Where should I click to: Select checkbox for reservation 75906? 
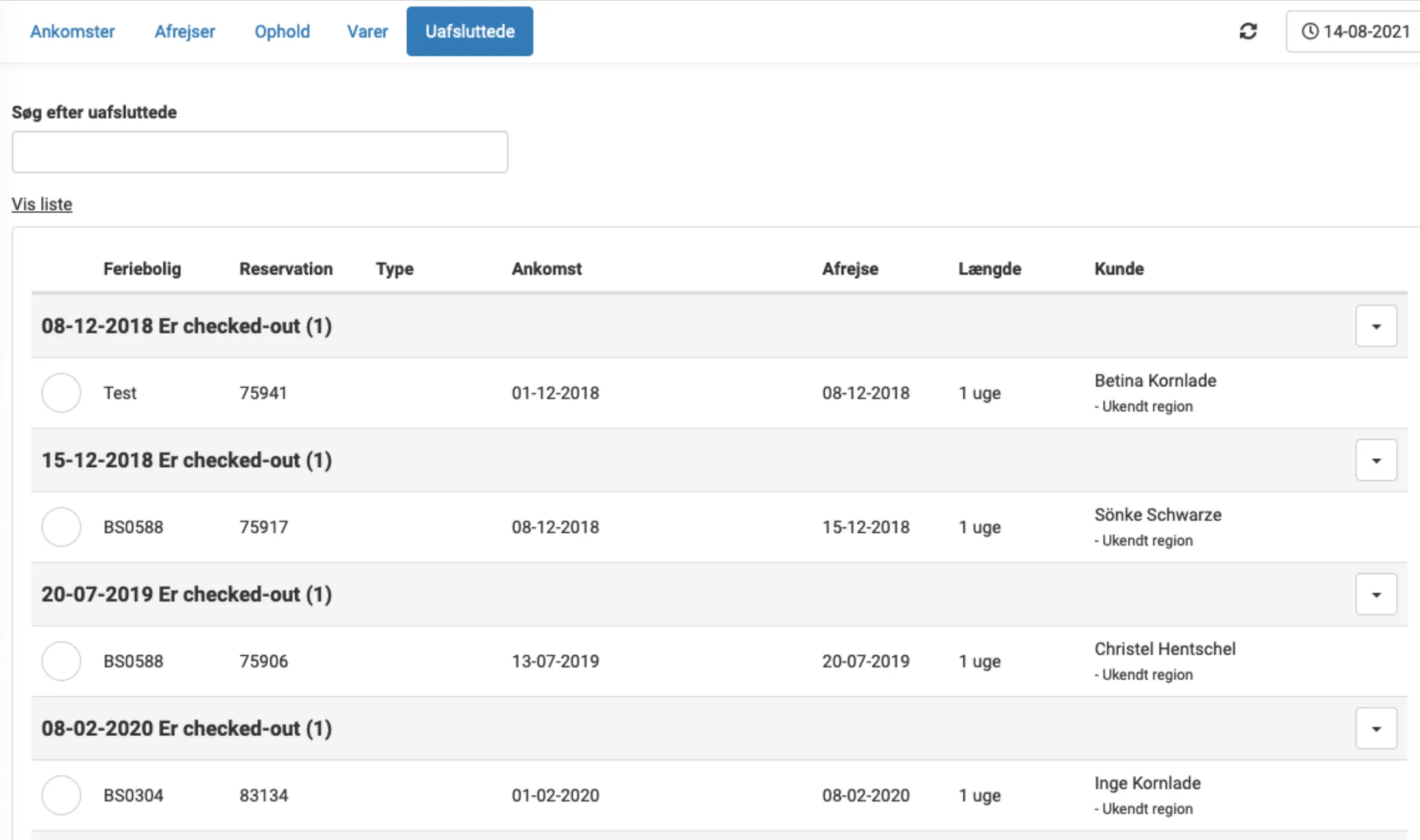pos(61,661)
